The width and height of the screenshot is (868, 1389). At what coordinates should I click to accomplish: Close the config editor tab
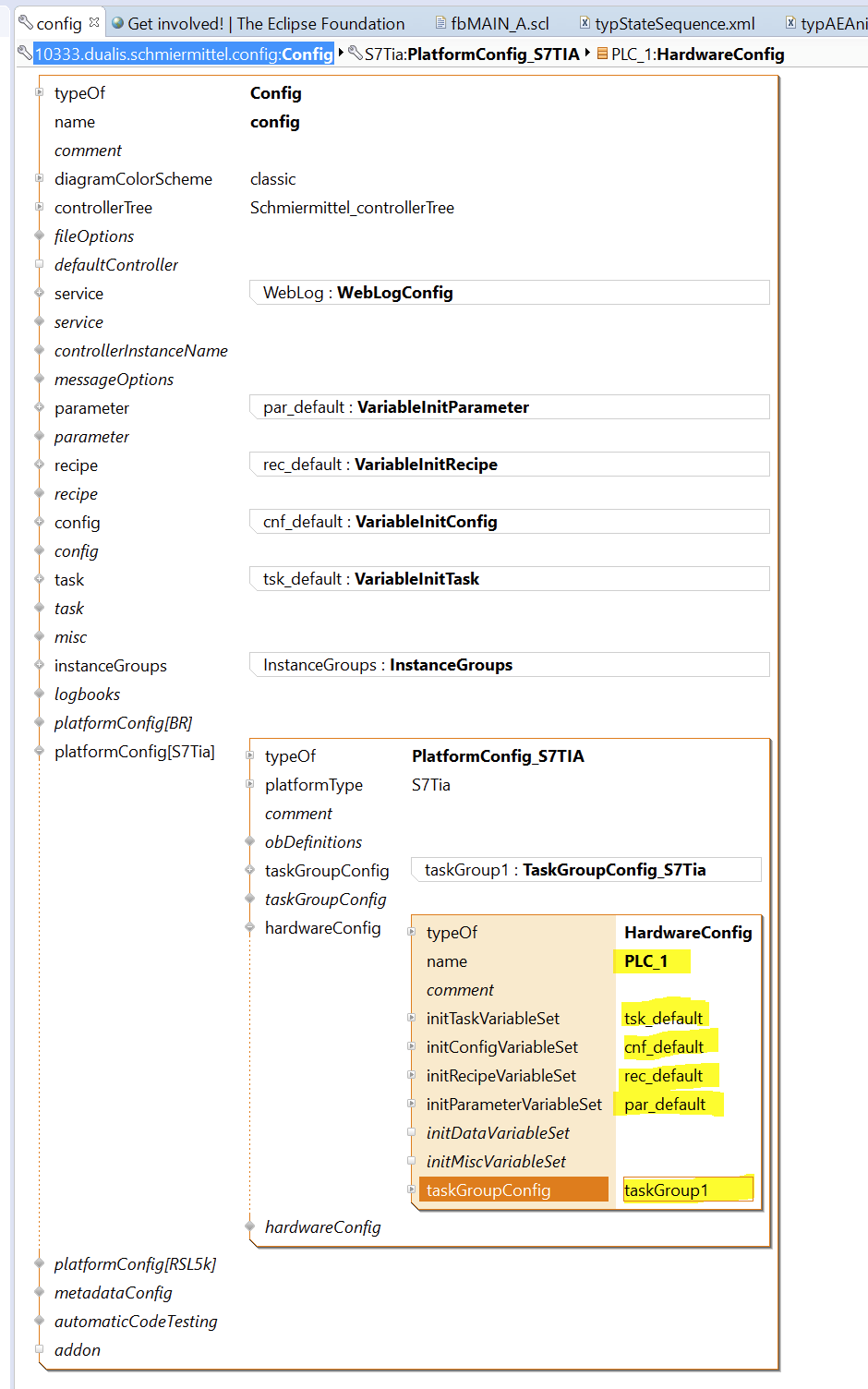tap(94, 22)
